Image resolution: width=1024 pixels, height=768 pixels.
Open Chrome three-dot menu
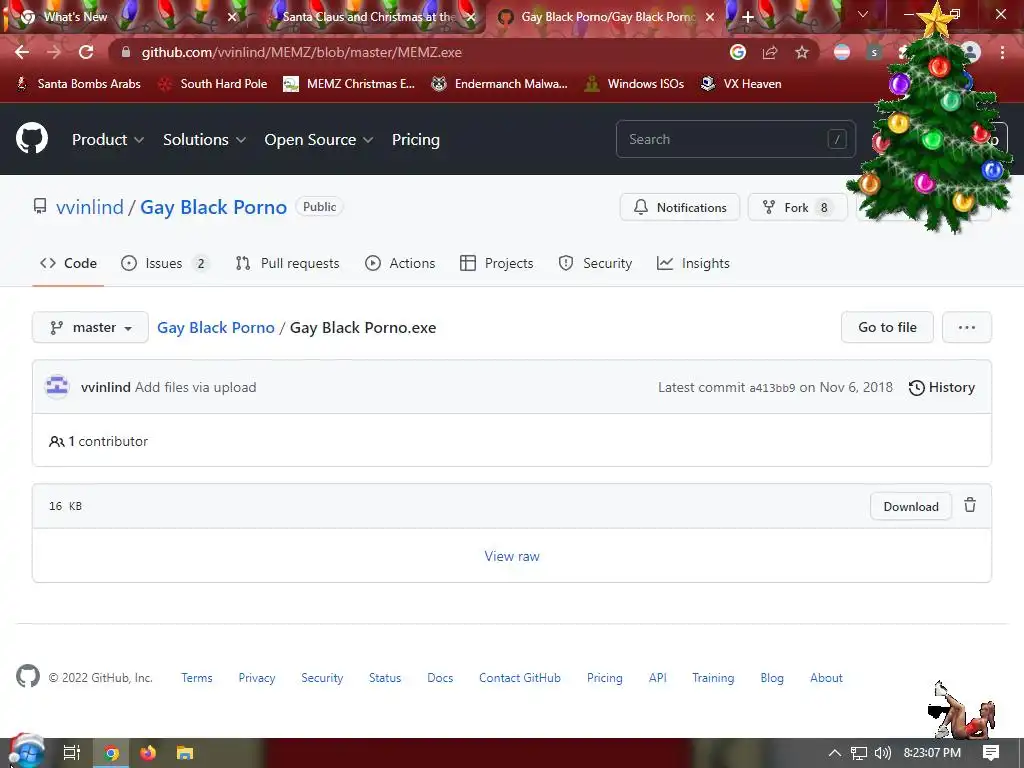(1002, 52)
